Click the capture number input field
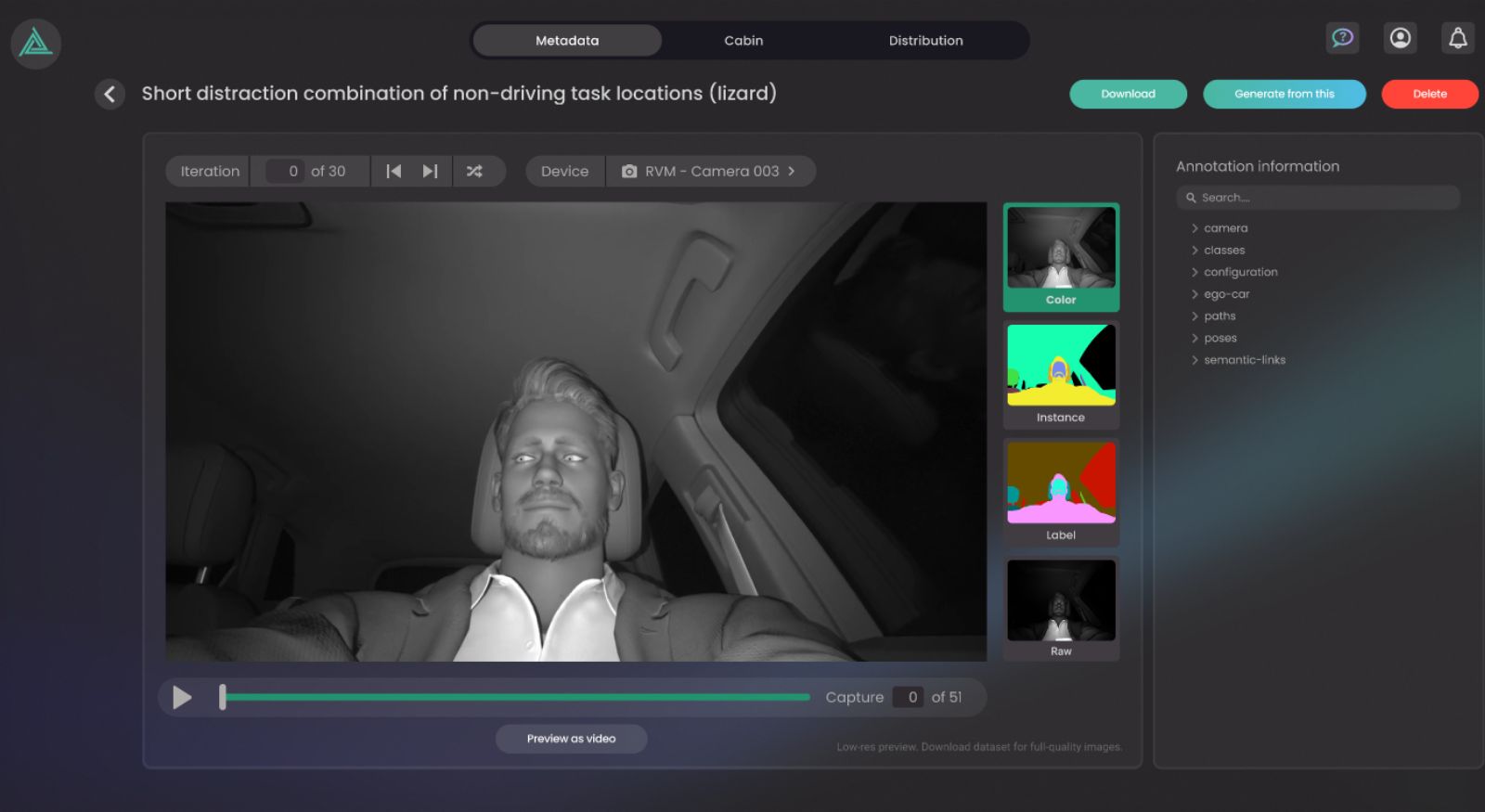The height and width of the screenshot is (812, 1485). point(908,697)
